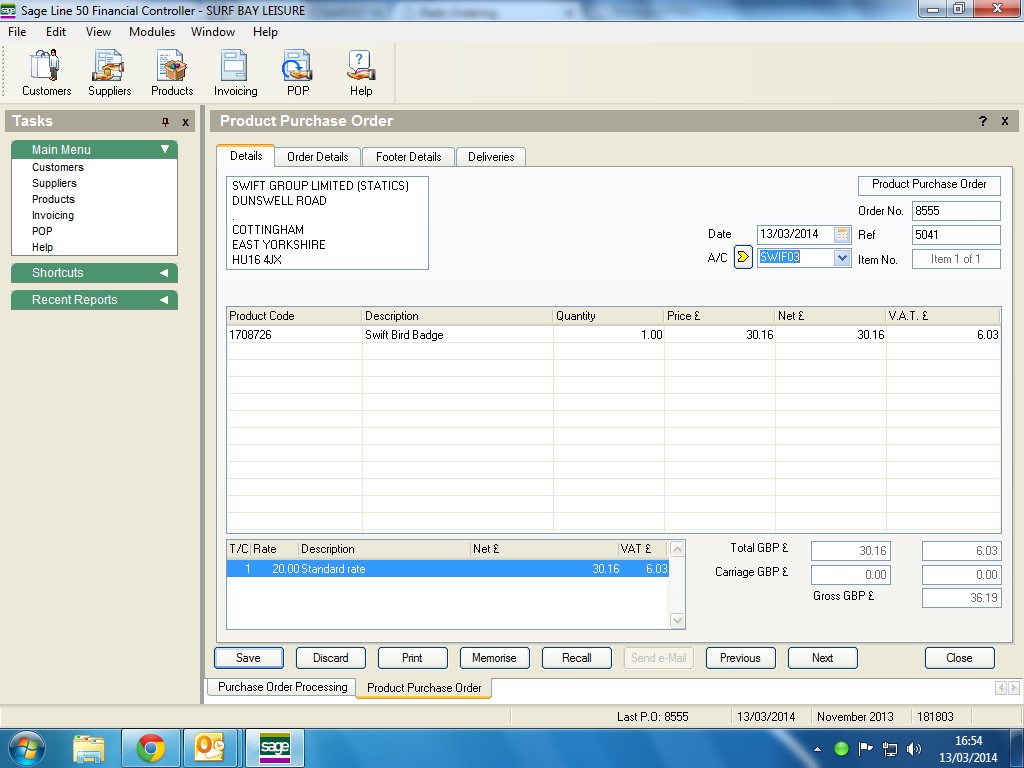
Task: Open the Suppliers toolbar icon
Action: (x=109, y=73)
